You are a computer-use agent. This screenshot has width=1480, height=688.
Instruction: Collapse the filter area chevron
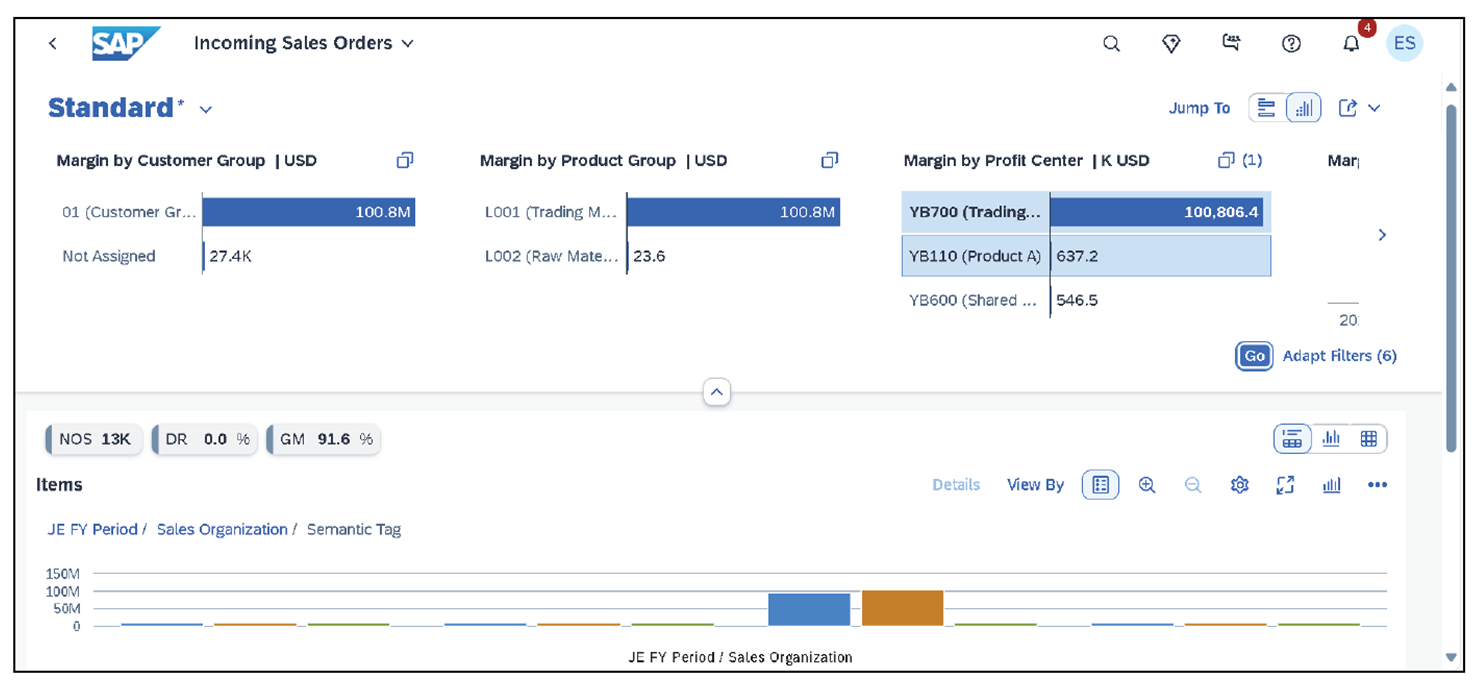[x=716, y=392]
